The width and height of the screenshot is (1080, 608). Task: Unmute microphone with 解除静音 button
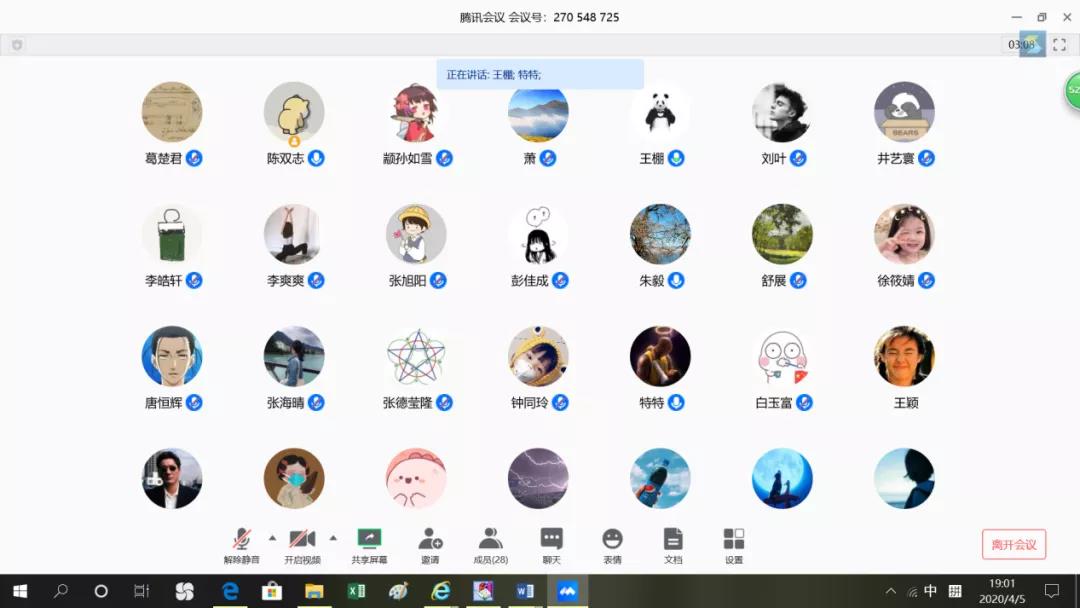241,546
